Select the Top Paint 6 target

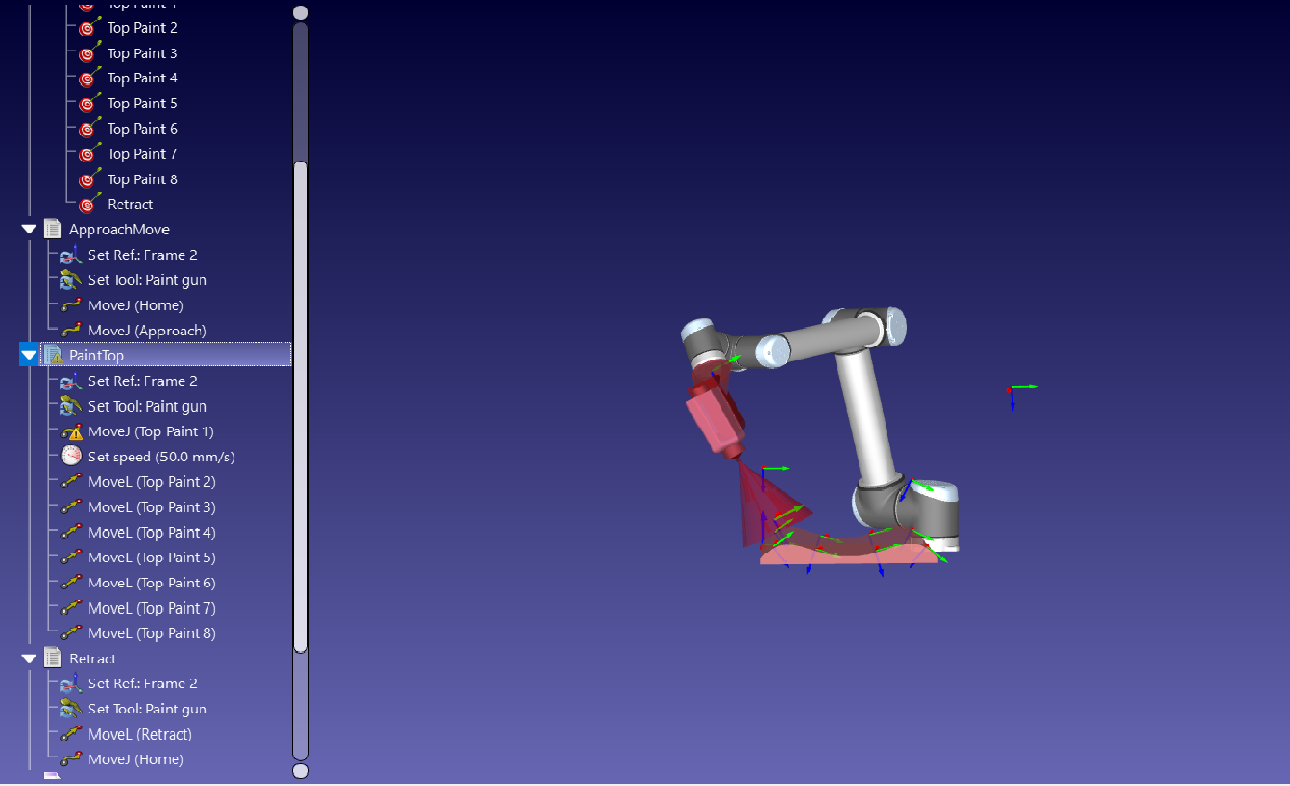[x=142, y=129]
